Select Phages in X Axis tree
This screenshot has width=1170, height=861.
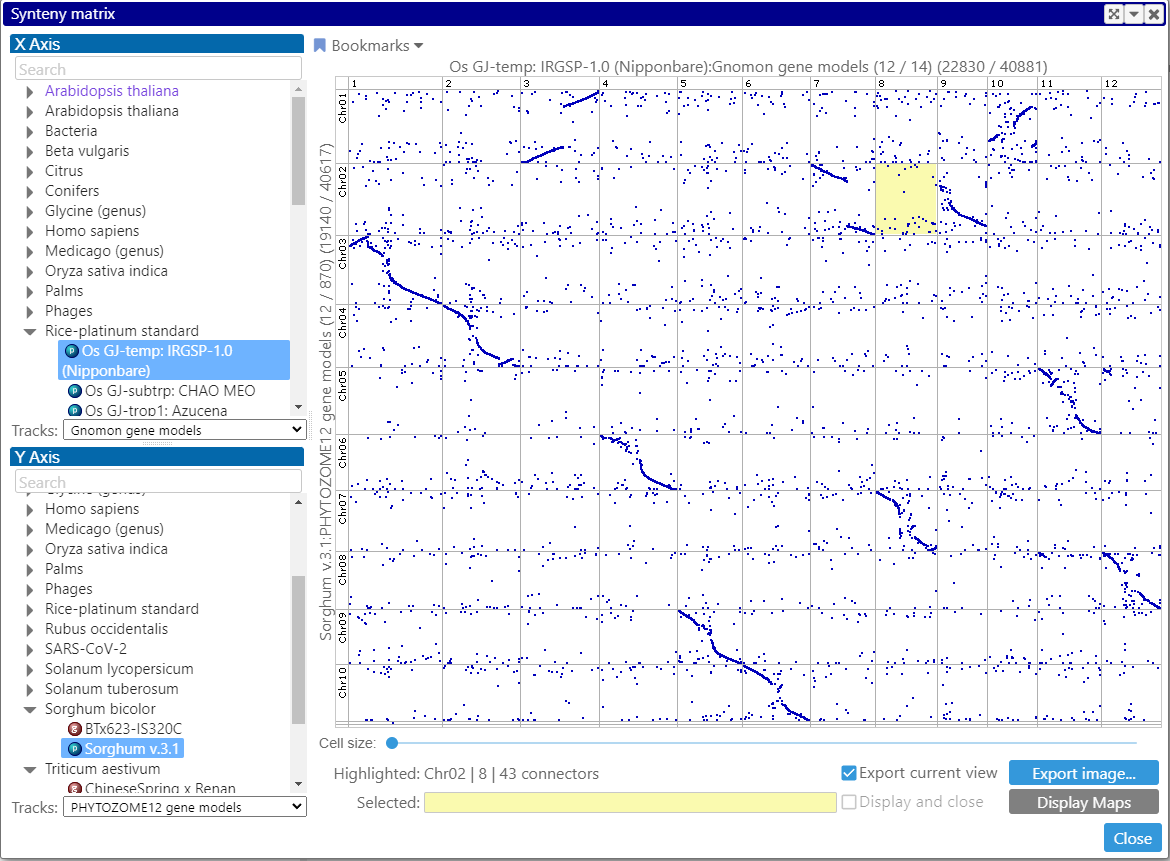(x=69, y=311)
